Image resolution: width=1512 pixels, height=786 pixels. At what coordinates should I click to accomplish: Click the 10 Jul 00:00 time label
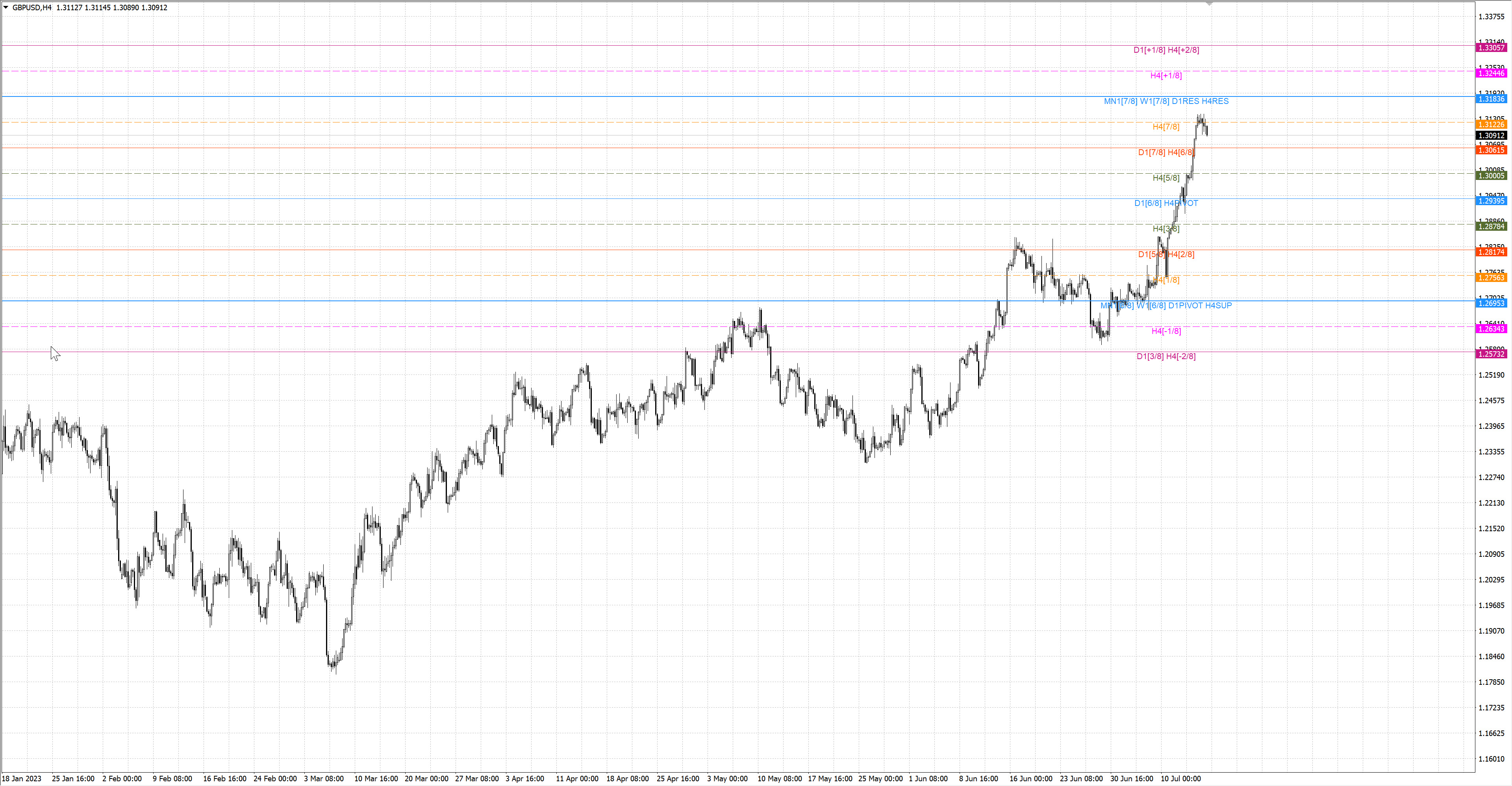[x=1180, y=779]
